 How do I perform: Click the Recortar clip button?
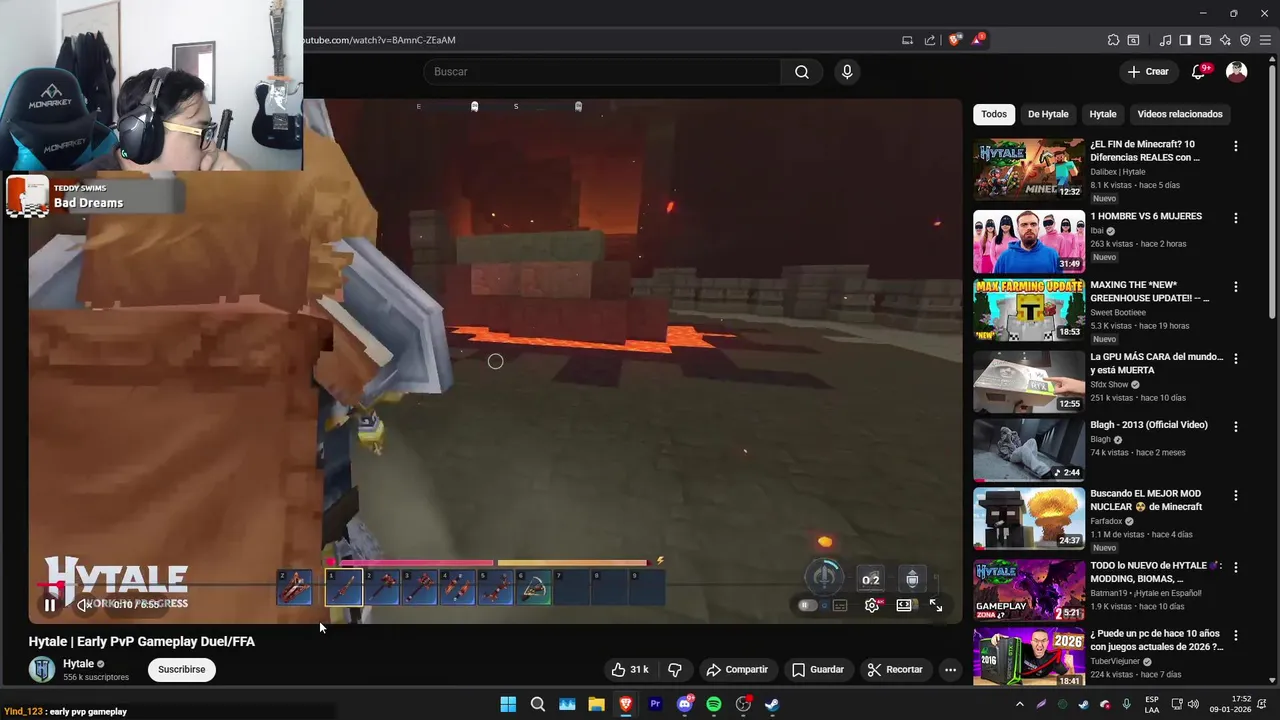point(895,670)
